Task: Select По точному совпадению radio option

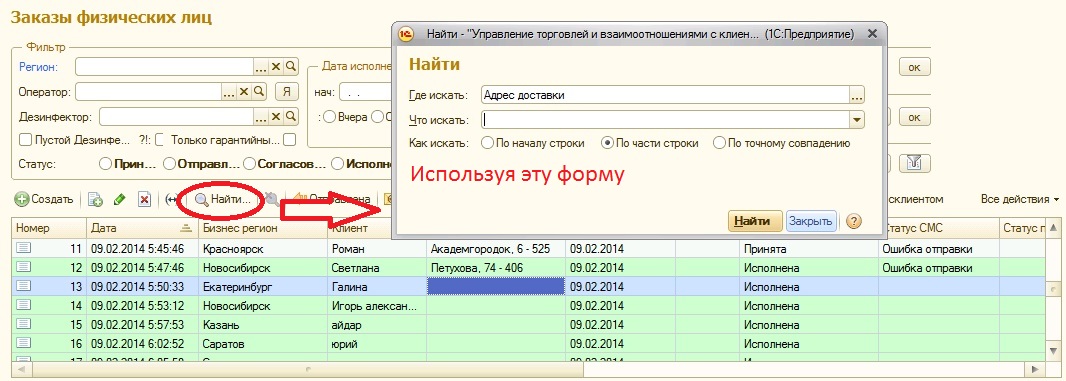Action: tap(719, 144)
